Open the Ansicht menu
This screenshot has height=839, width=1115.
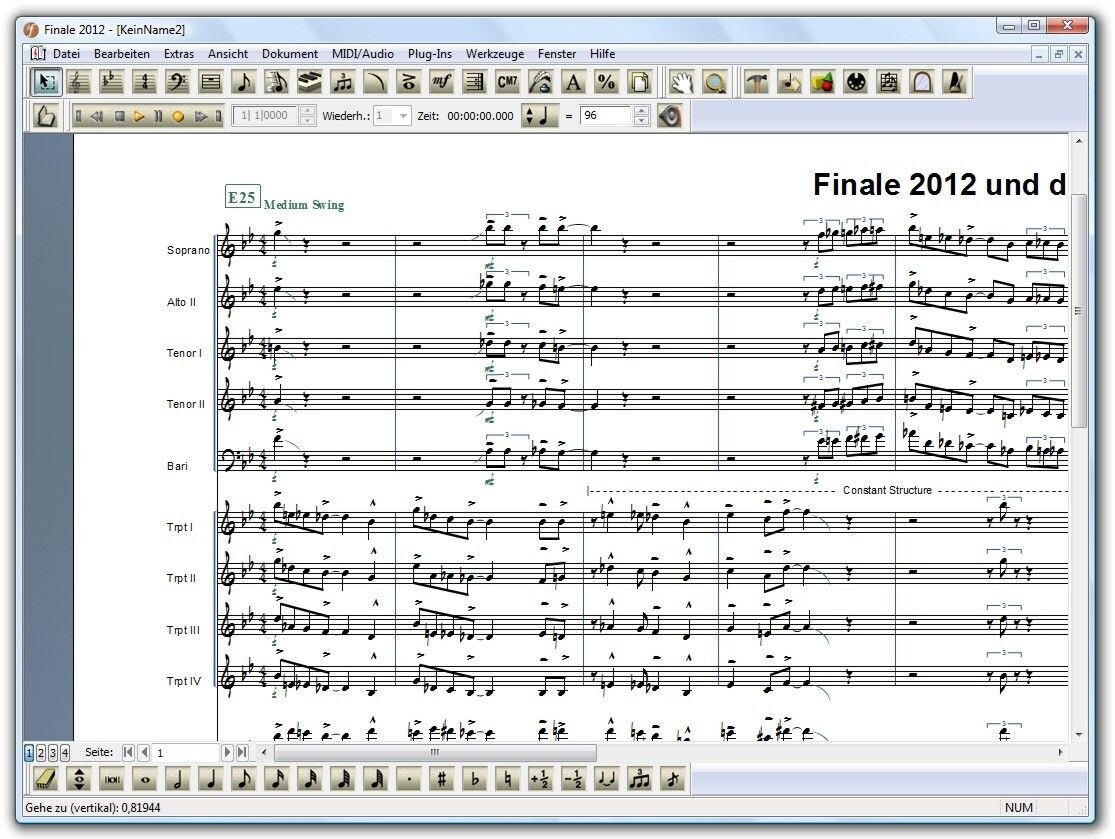pyautogui.click(x=228, y=53)
